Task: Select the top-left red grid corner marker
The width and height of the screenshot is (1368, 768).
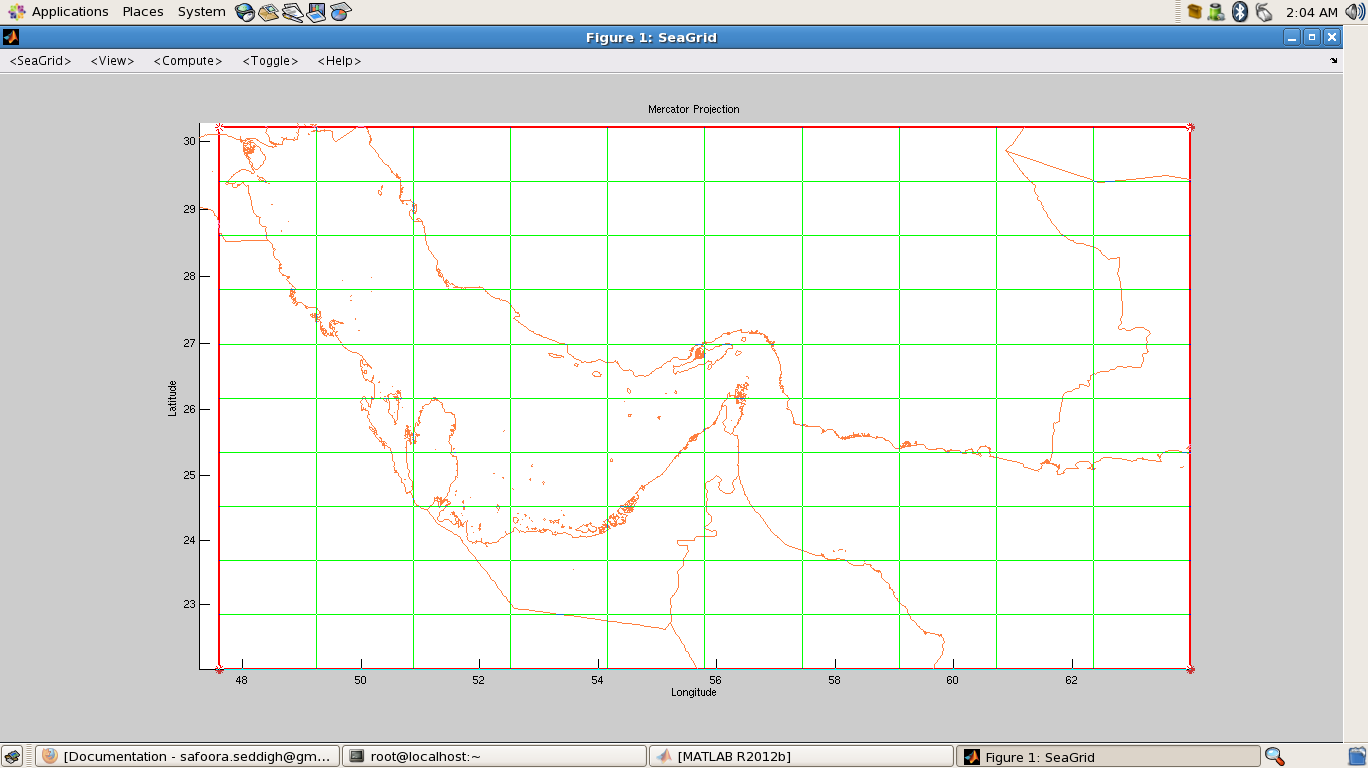Action: (x=219, y=127)
